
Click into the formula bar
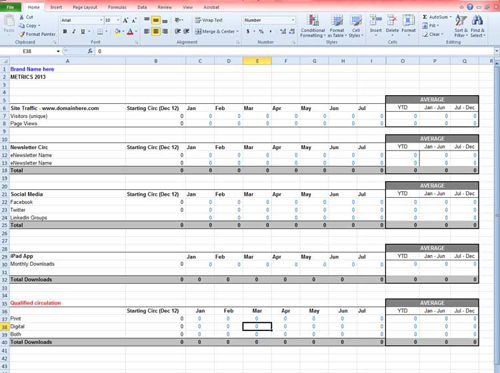pyautogui.click(x=295, y=51)
